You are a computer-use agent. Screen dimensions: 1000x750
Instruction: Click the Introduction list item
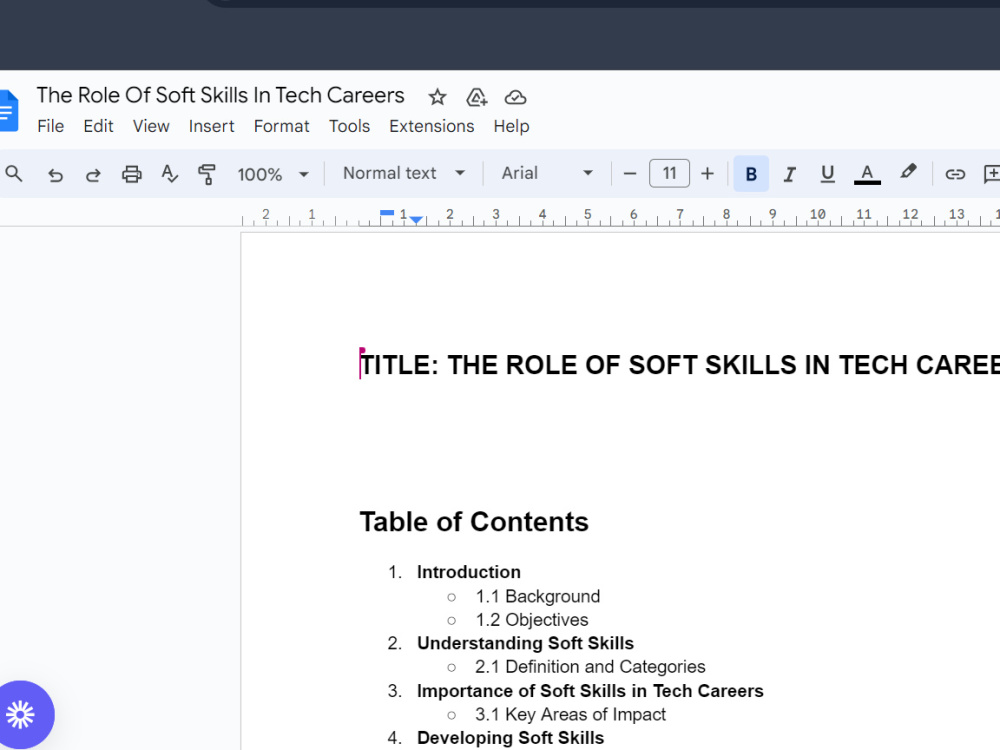point(469,572)
